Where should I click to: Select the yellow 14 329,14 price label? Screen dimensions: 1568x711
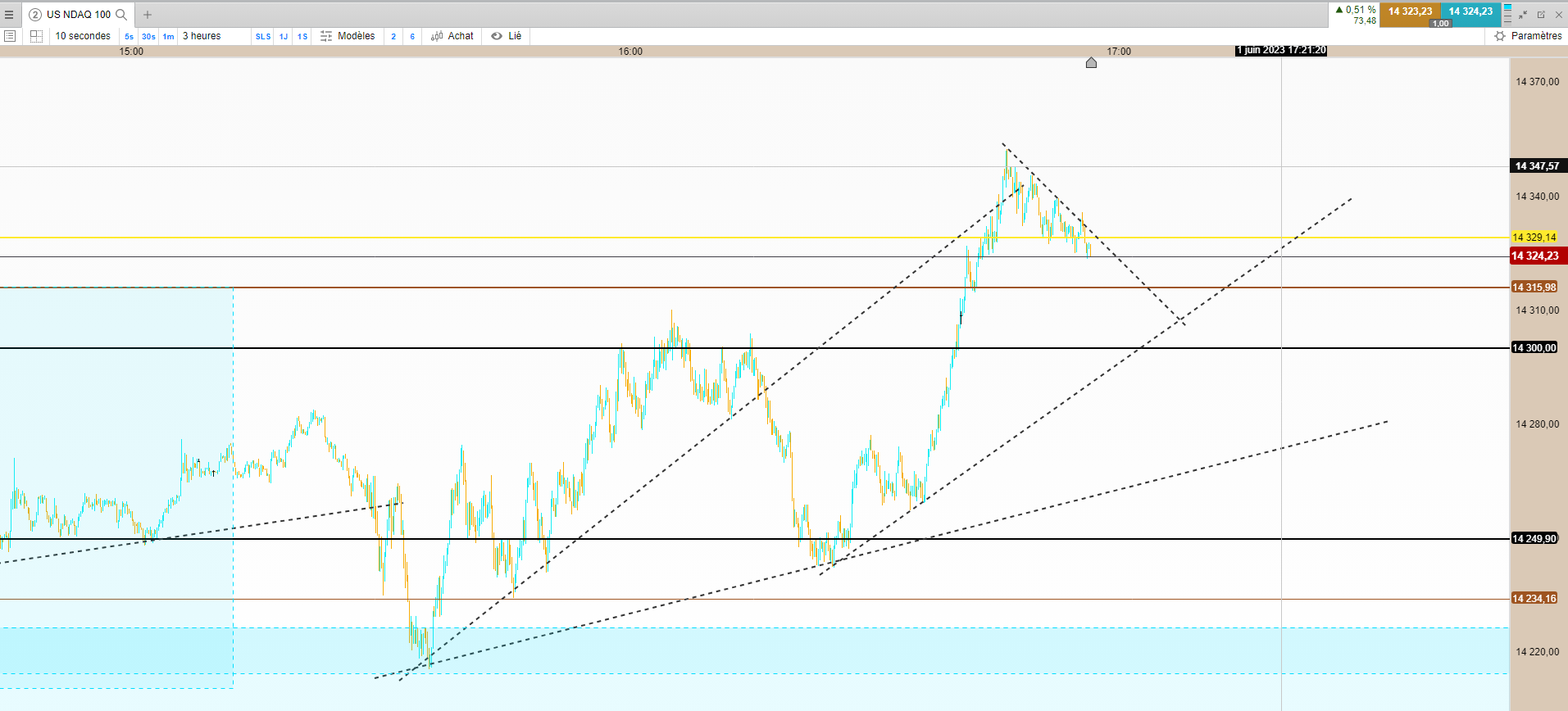click(1534, 238)
